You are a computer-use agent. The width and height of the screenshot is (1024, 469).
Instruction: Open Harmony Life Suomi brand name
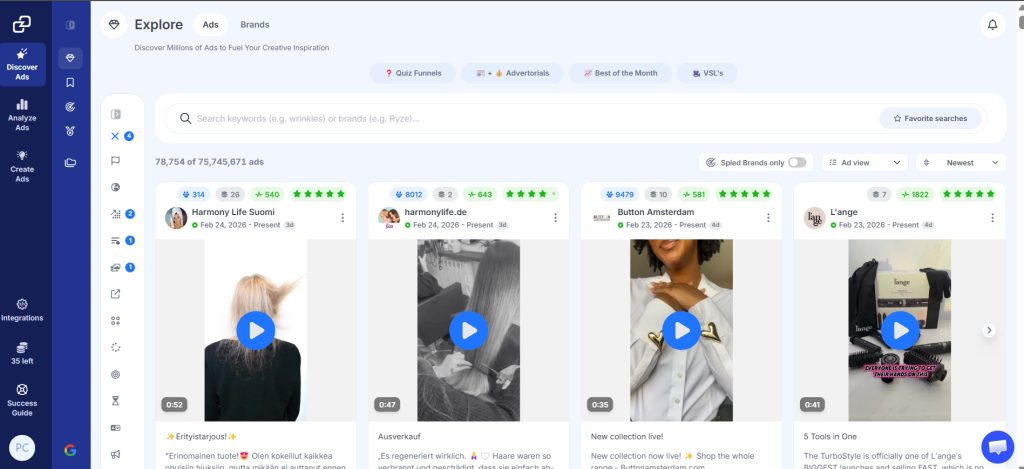233,212
